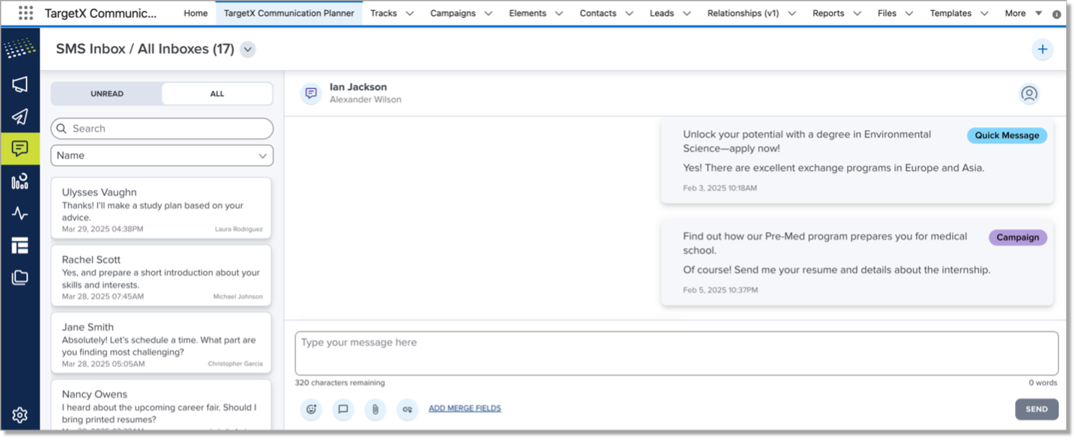Click in the inbox Search field

[162, 129]
